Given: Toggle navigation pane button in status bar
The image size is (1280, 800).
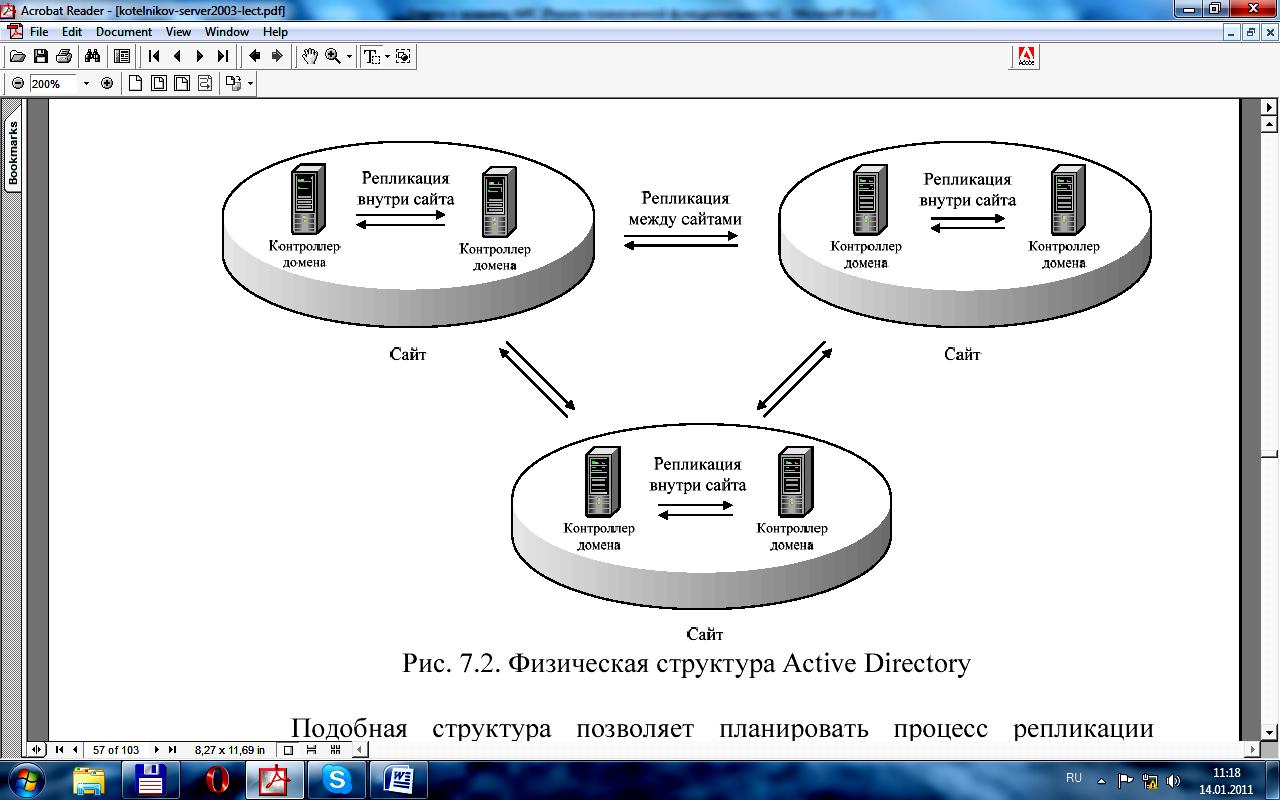Looking at the screenshot, I should (37, 749).
